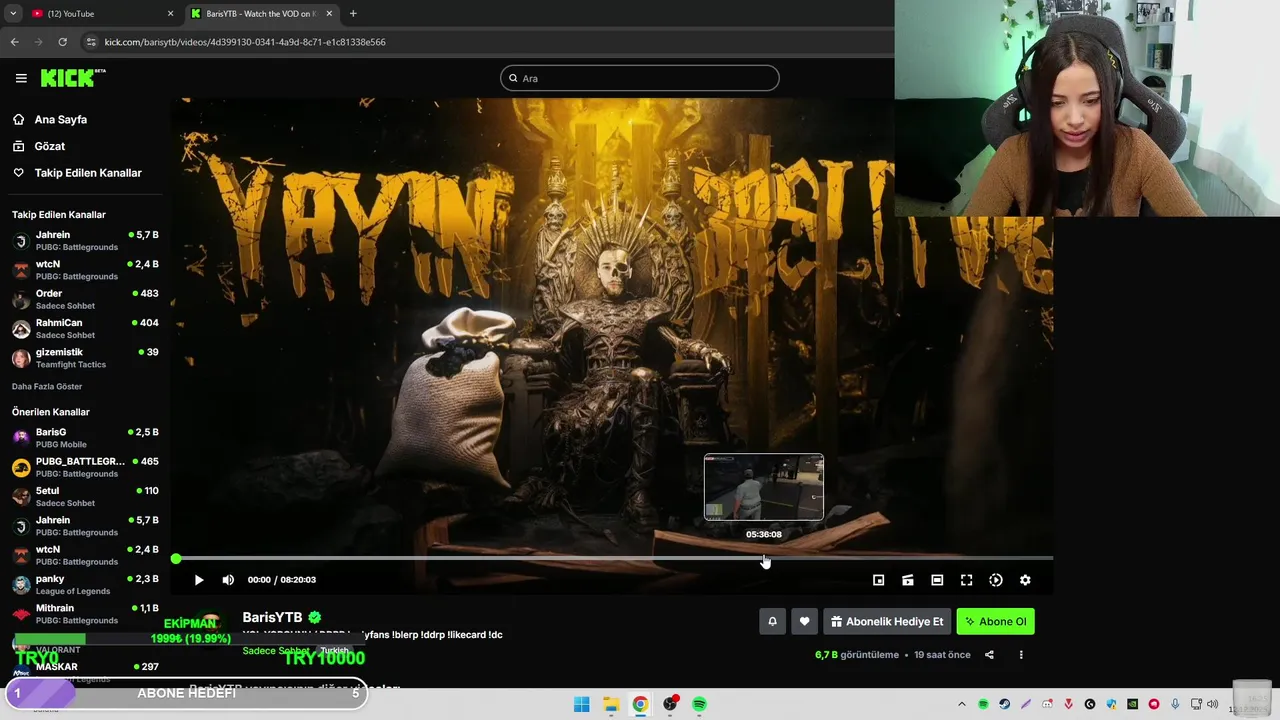1280x720 pixels.
Task: Open Spotify from taskbar
Action: (x=699, y=704)
